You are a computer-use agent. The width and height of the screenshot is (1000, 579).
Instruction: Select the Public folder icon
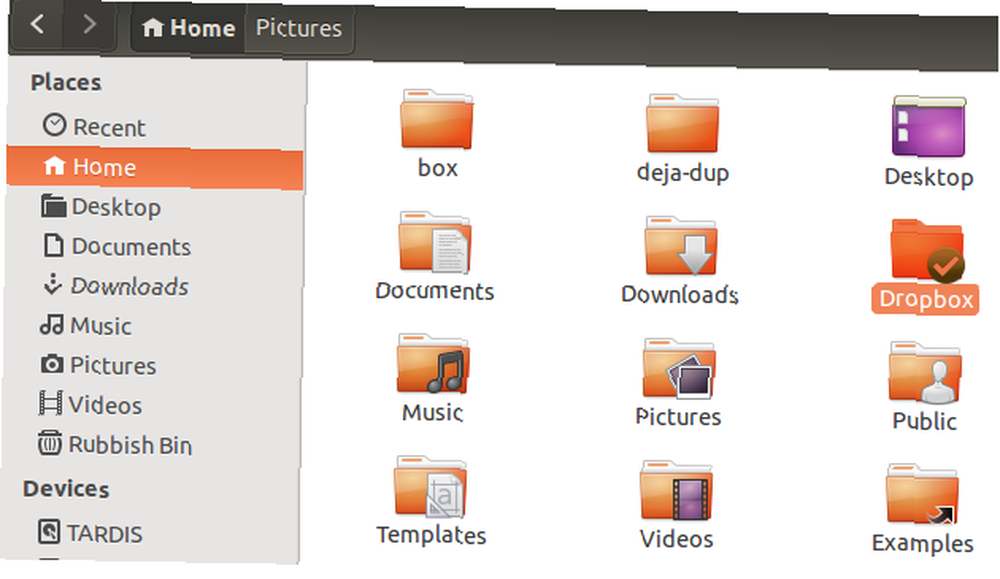click(925, 372)
